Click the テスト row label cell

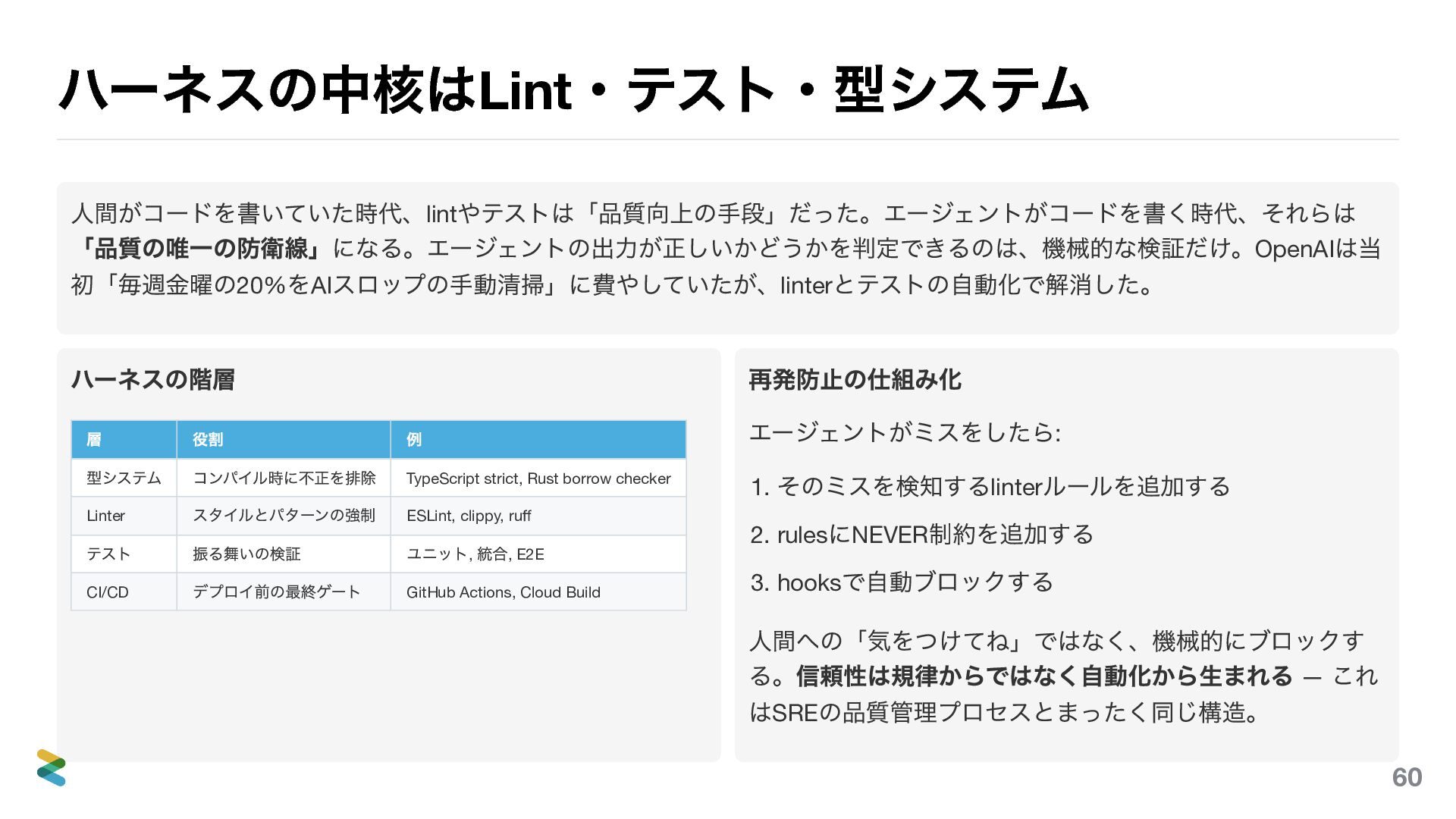click(108, 554)
